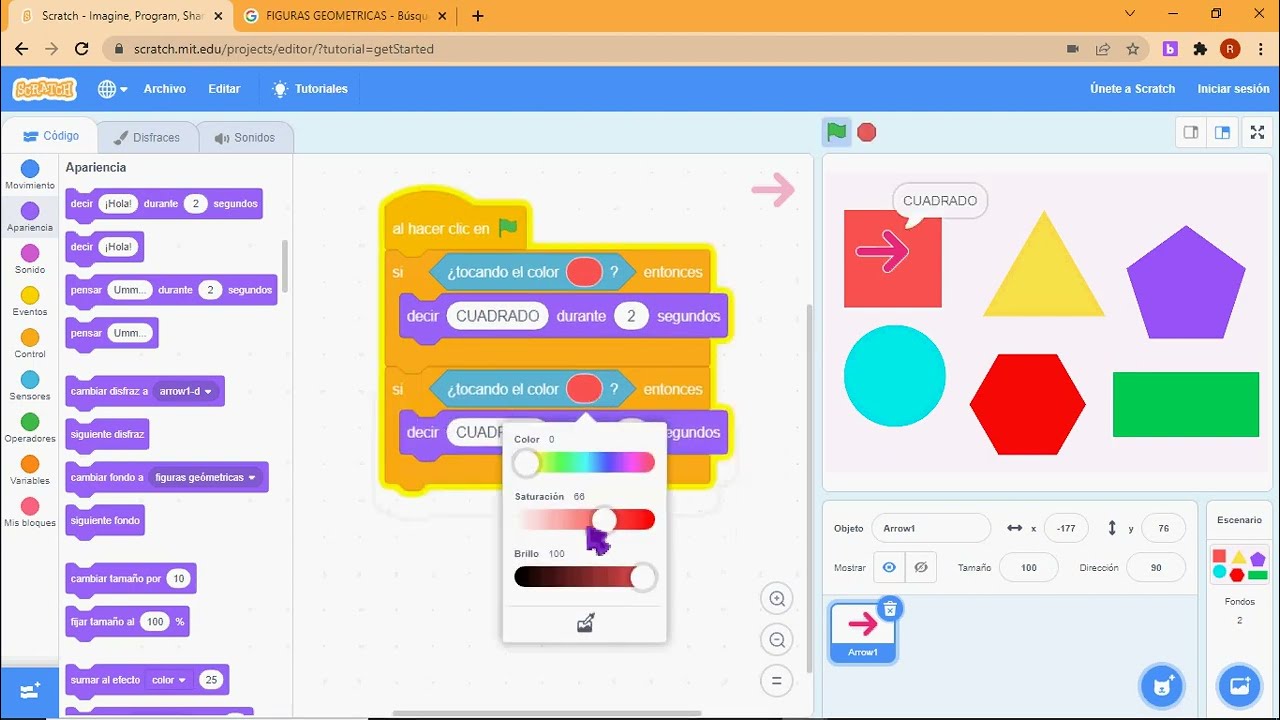Select the Mis bloques category
The image size is (1280, 720).
coord(30,512)
